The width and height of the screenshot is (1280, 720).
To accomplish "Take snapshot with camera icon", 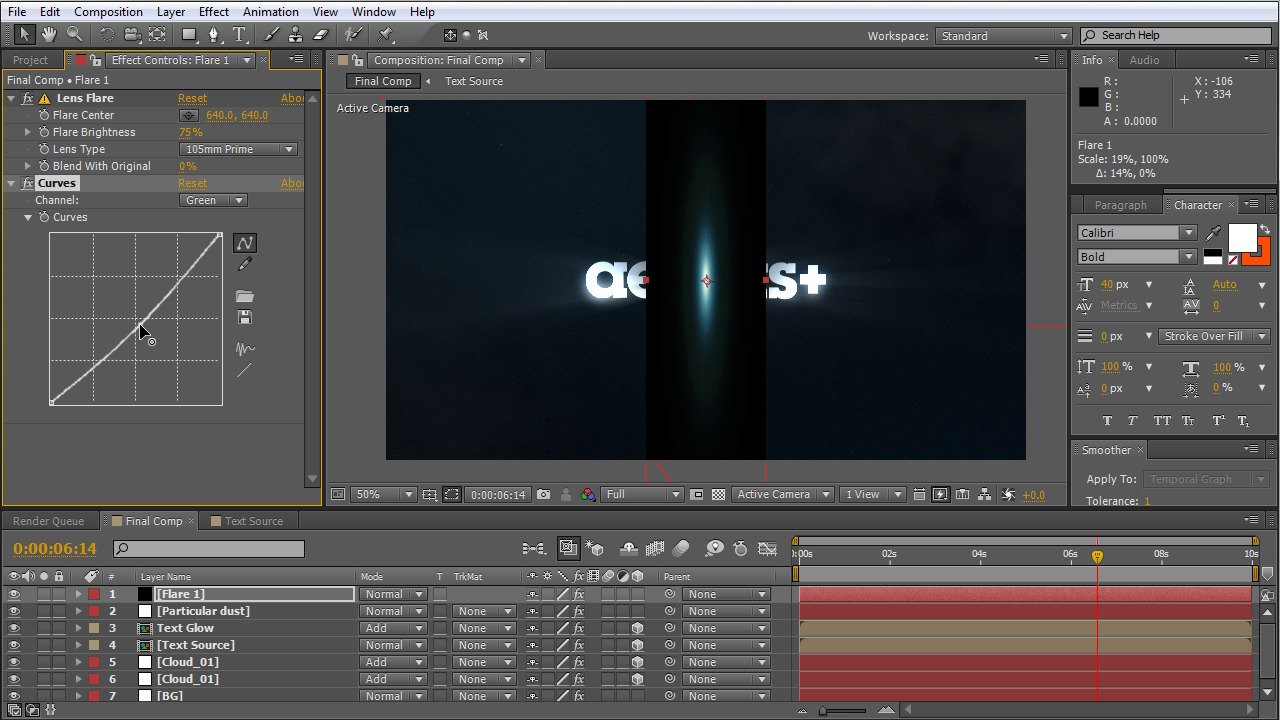I will tap(543, 494).
